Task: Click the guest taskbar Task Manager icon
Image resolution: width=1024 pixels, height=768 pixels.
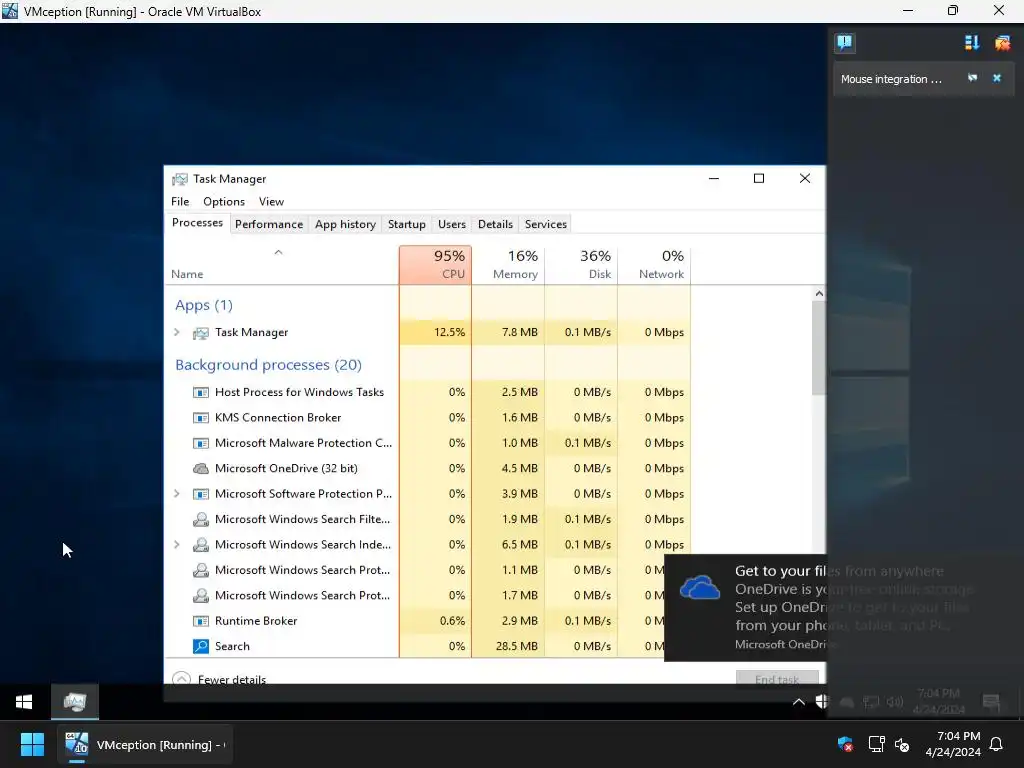Action: click(x=75, y=702)
